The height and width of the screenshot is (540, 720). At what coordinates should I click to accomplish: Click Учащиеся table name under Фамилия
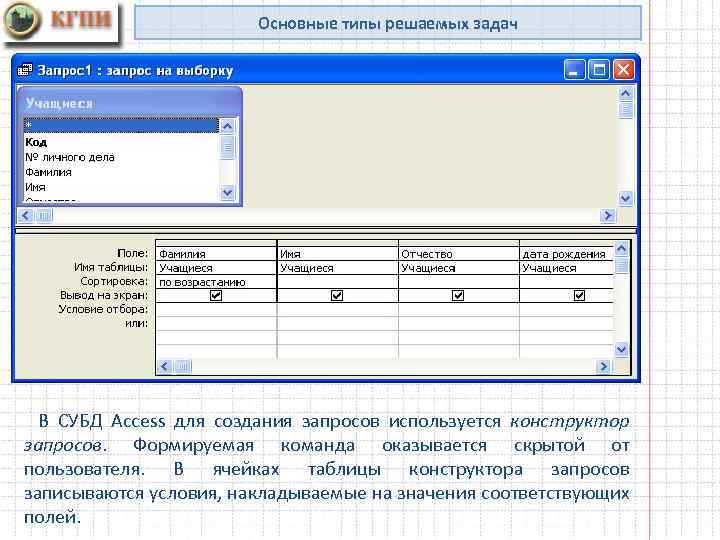(216, 268)
